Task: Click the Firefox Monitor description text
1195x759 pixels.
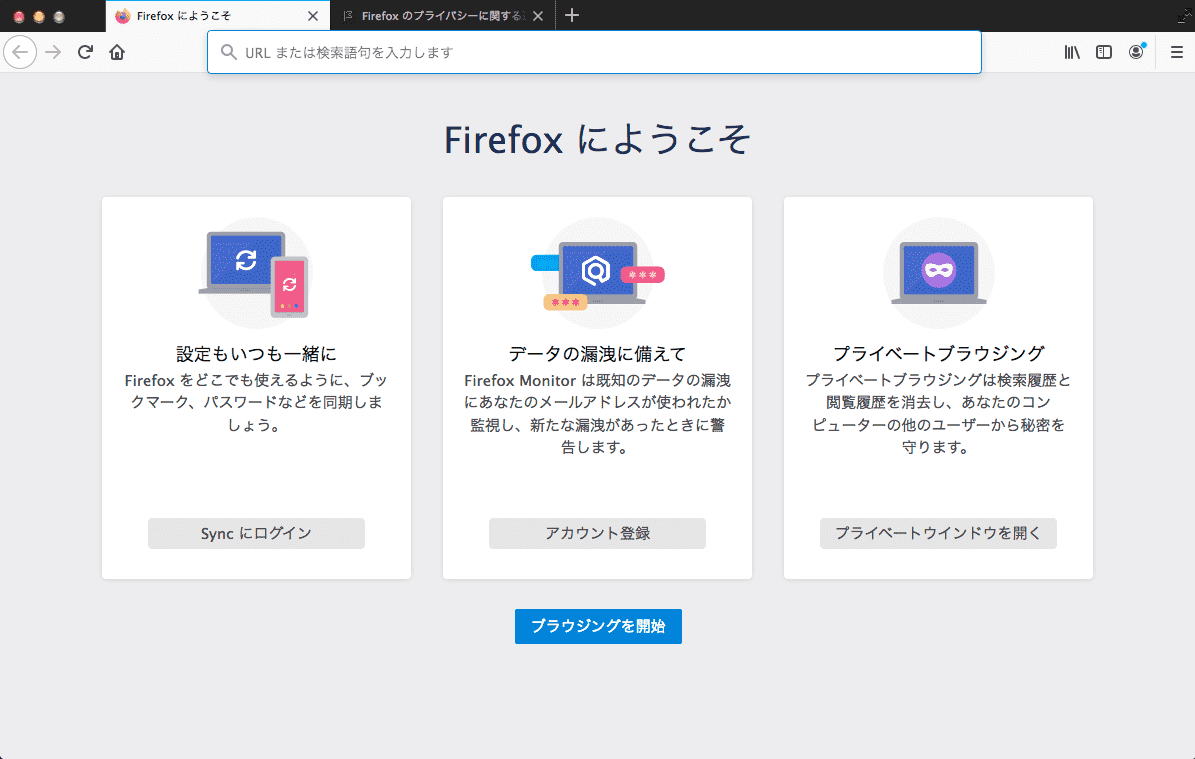Action: click(x=598, y=413)
